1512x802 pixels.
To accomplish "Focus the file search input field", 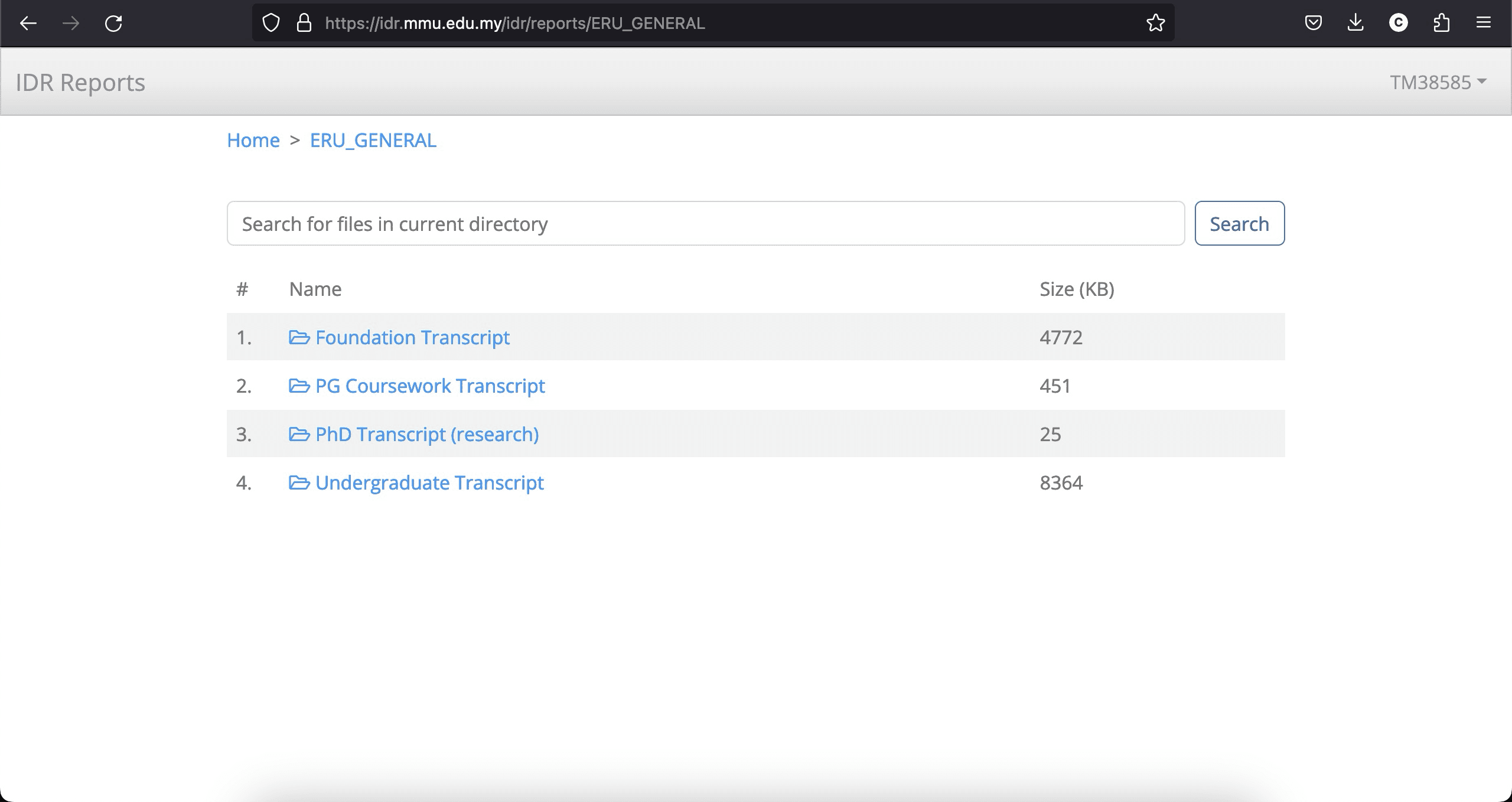I will tap(705, 224).
